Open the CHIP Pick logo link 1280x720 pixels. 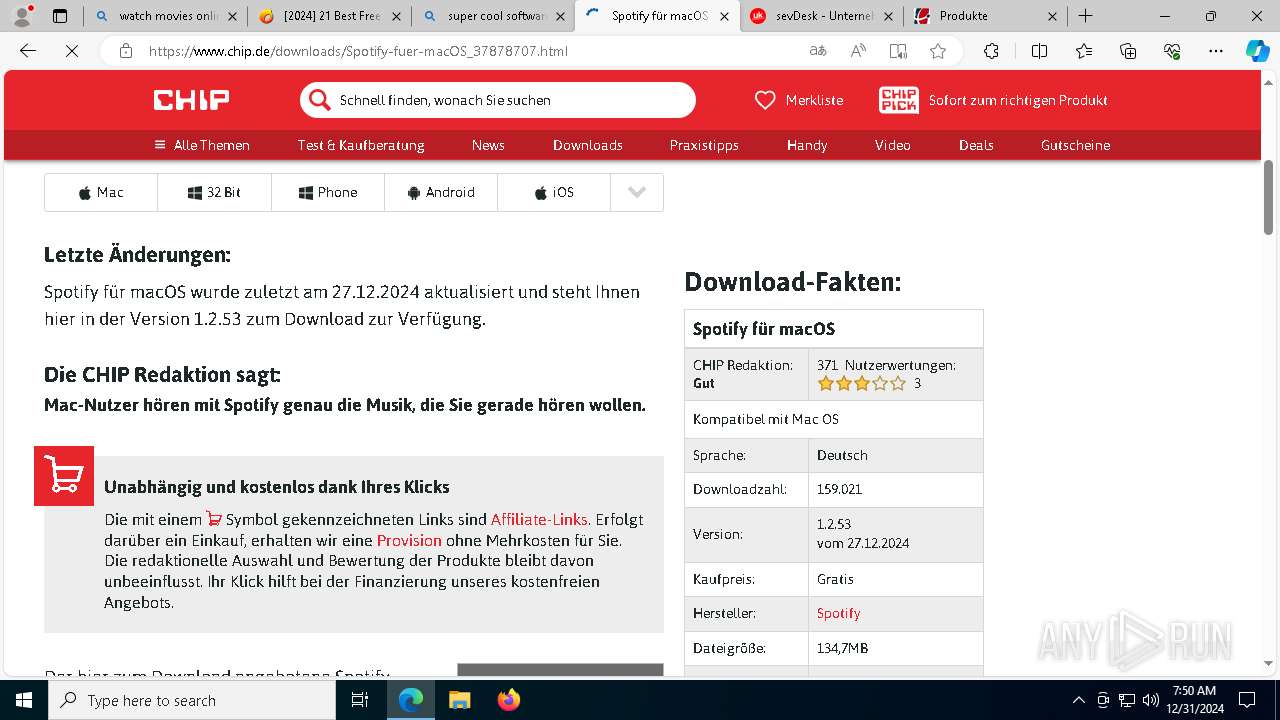[898, 100]
